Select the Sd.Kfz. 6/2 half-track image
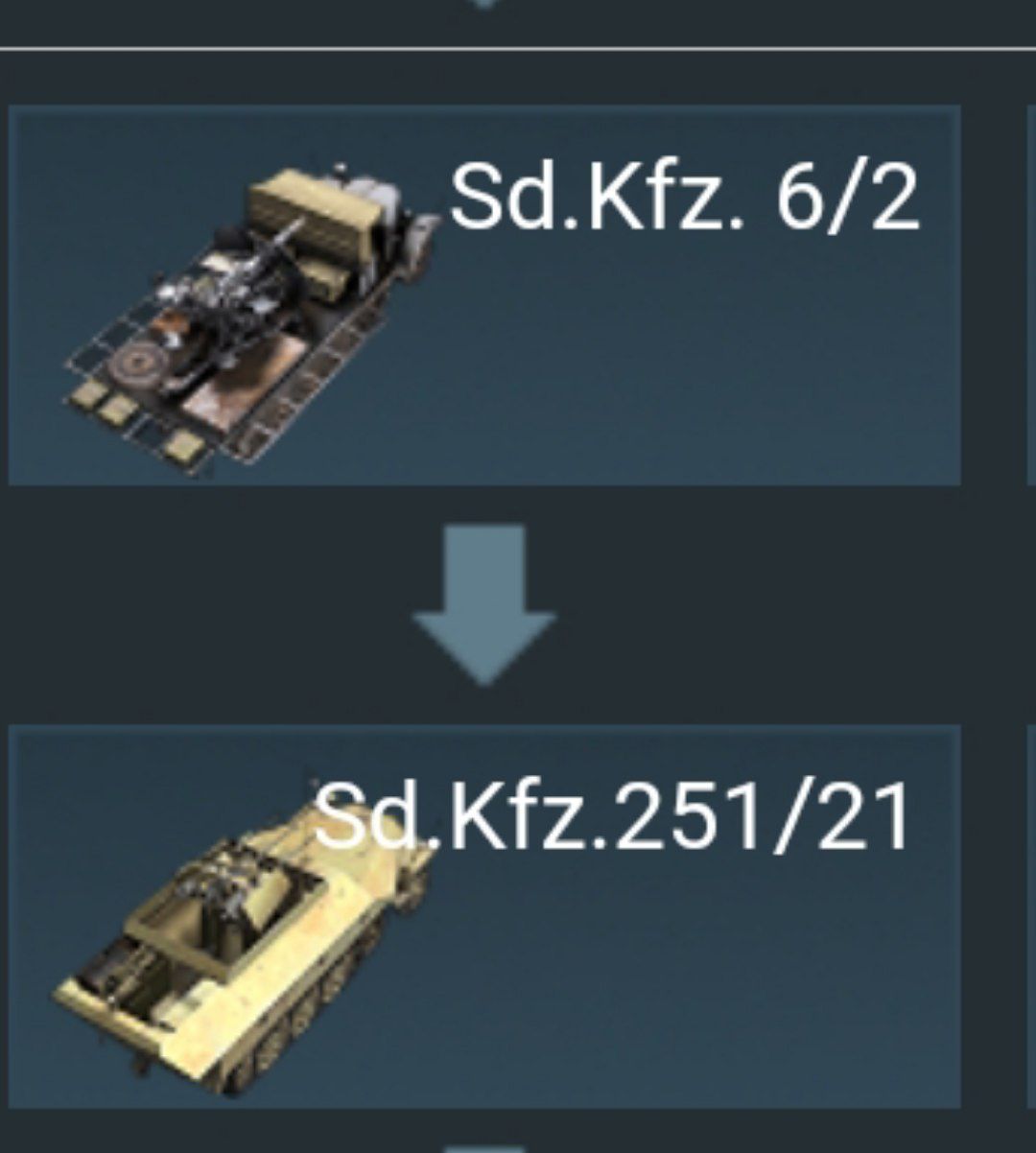Viewport: 1036px width, 1153px height. coord(251,319)
